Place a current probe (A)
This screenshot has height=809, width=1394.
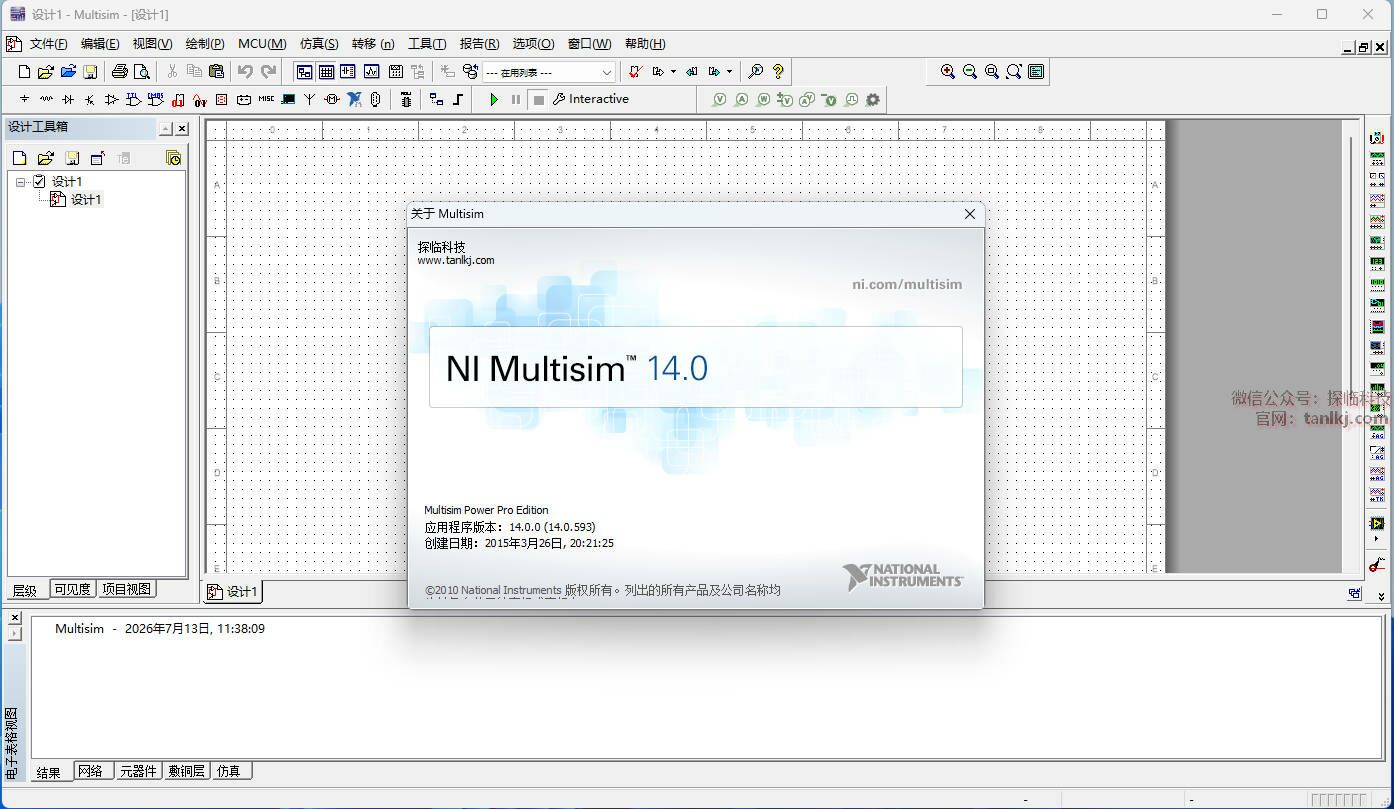(741, 99)
